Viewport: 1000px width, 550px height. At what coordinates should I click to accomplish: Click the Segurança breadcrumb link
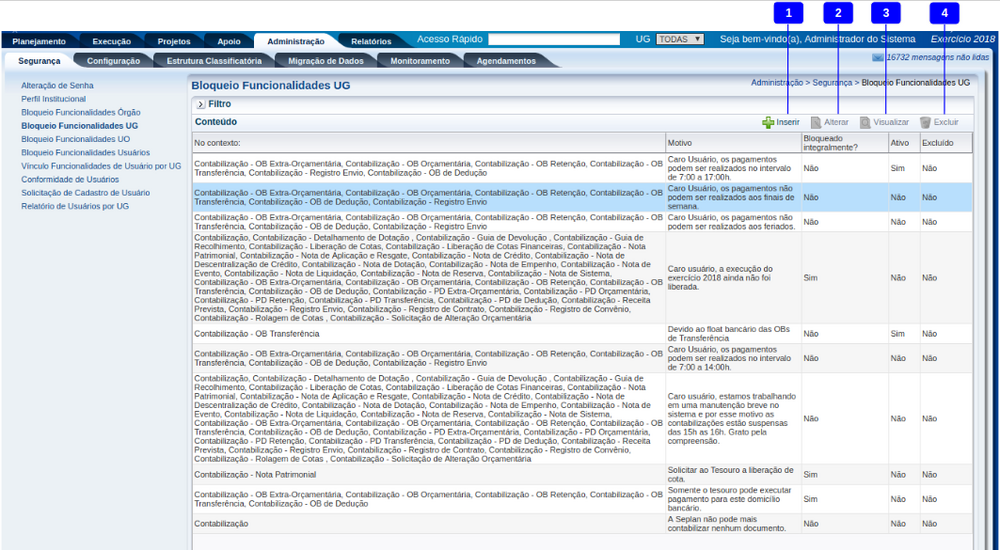(x=832, y=83)
